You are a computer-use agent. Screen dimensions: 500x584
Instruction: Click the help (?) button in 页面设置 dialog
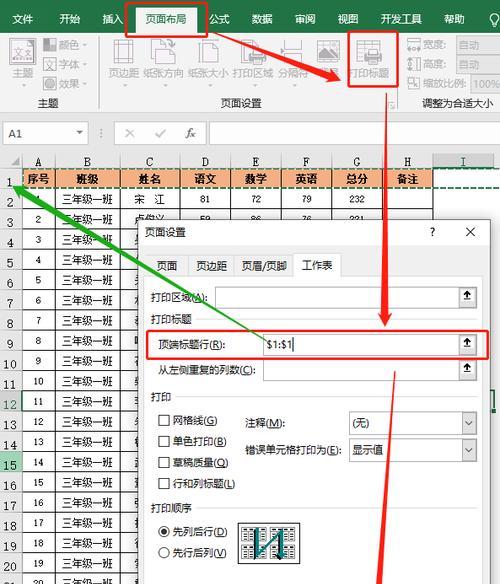pos(432,232)
